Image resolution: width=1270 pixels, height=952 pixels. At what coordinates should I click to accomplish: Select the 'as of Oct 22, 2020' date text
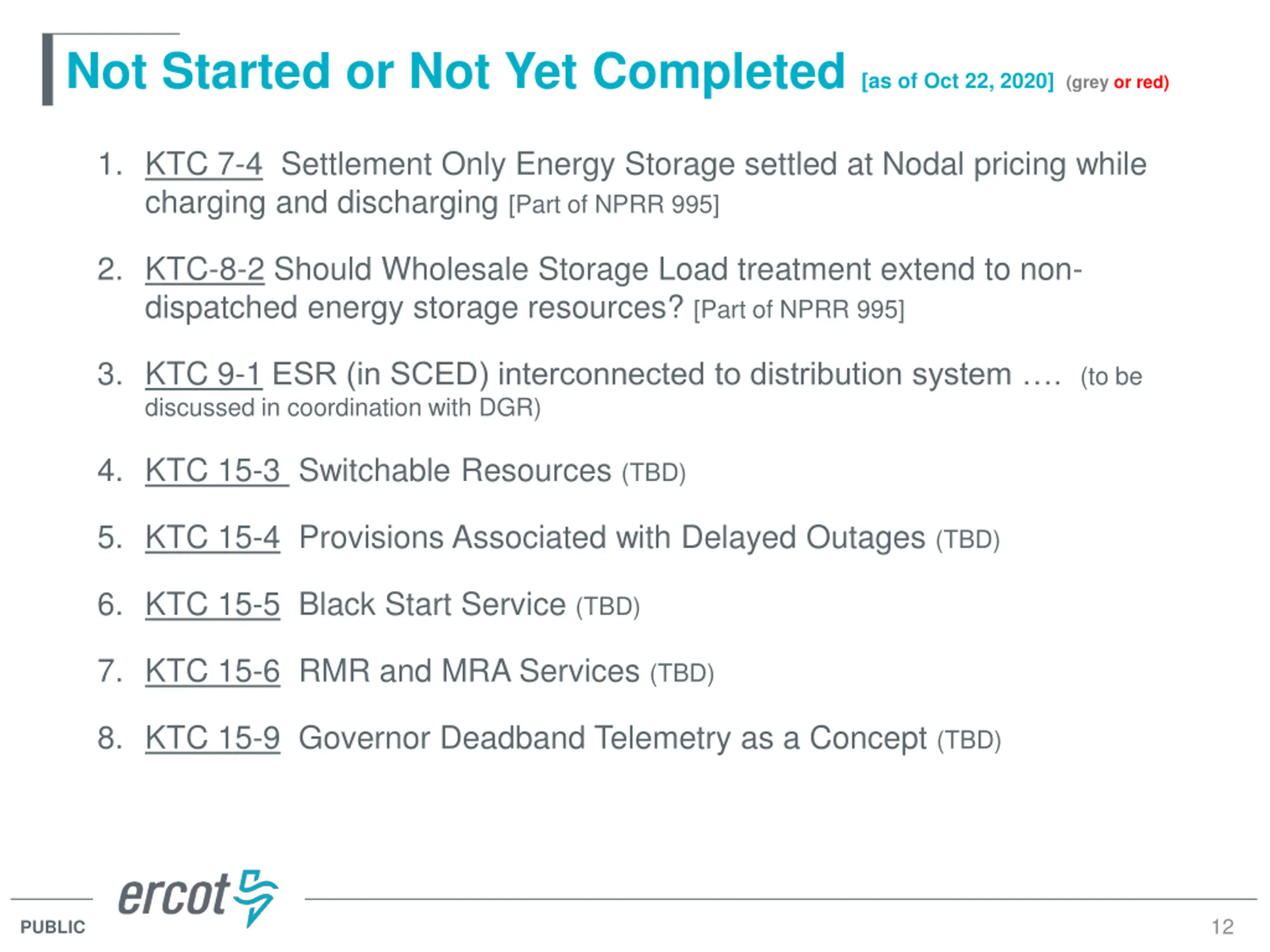click(x=957, y=81)
